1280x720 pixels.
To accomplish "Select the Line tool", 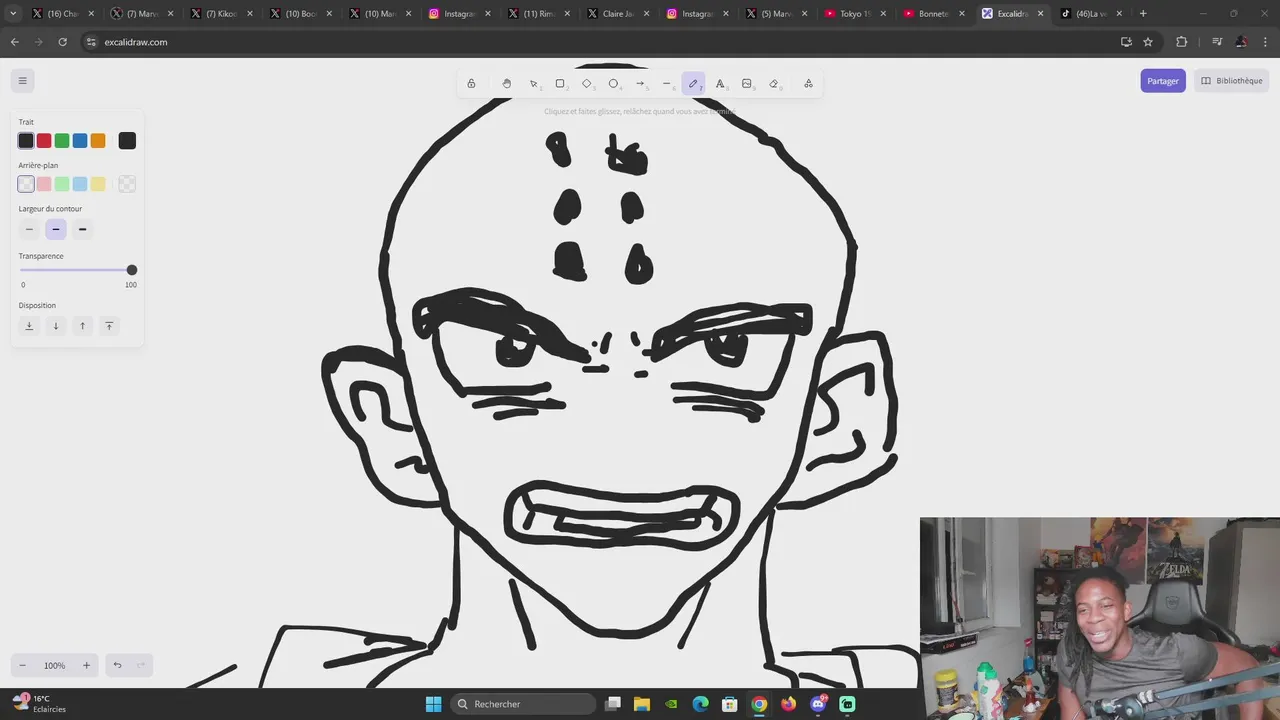I will (x=667, y=83).
